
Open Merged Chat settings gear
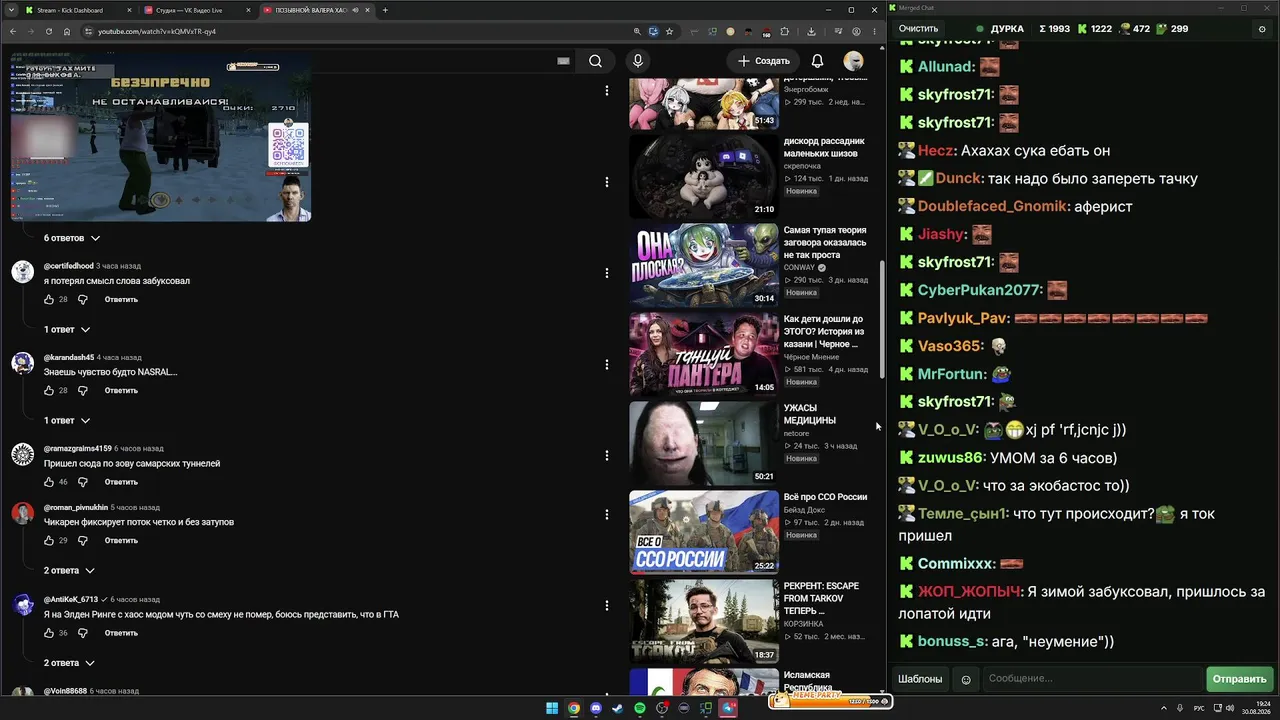(x=1261, y=29)
